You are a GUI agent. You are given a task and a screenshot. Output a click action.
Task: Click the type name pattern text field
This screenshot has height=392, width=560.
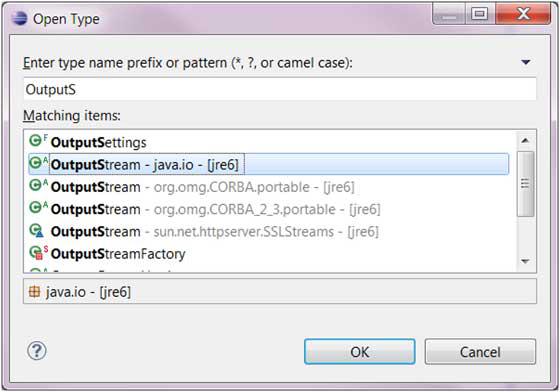pyautogui.click(x=280, y=89)
